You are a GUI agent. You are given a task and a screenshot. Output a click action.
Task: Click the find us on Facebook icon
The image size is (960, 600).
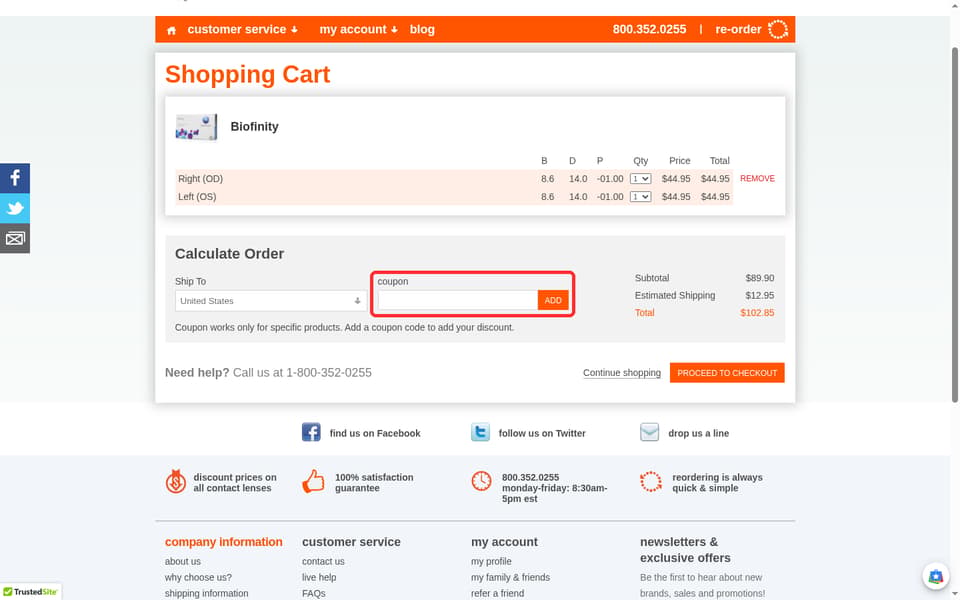[x=311, y=432]
